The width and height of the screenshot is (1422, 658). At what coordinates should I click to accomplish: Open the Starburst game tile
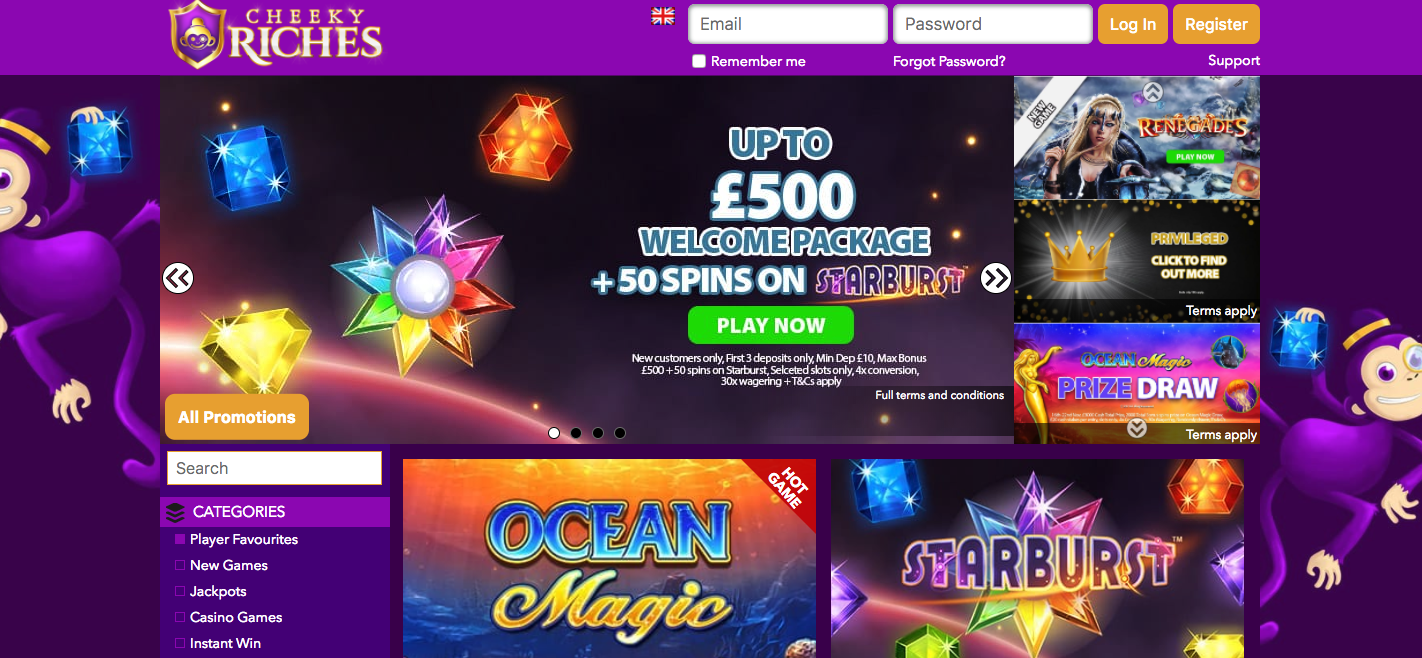click(1038, 558)
